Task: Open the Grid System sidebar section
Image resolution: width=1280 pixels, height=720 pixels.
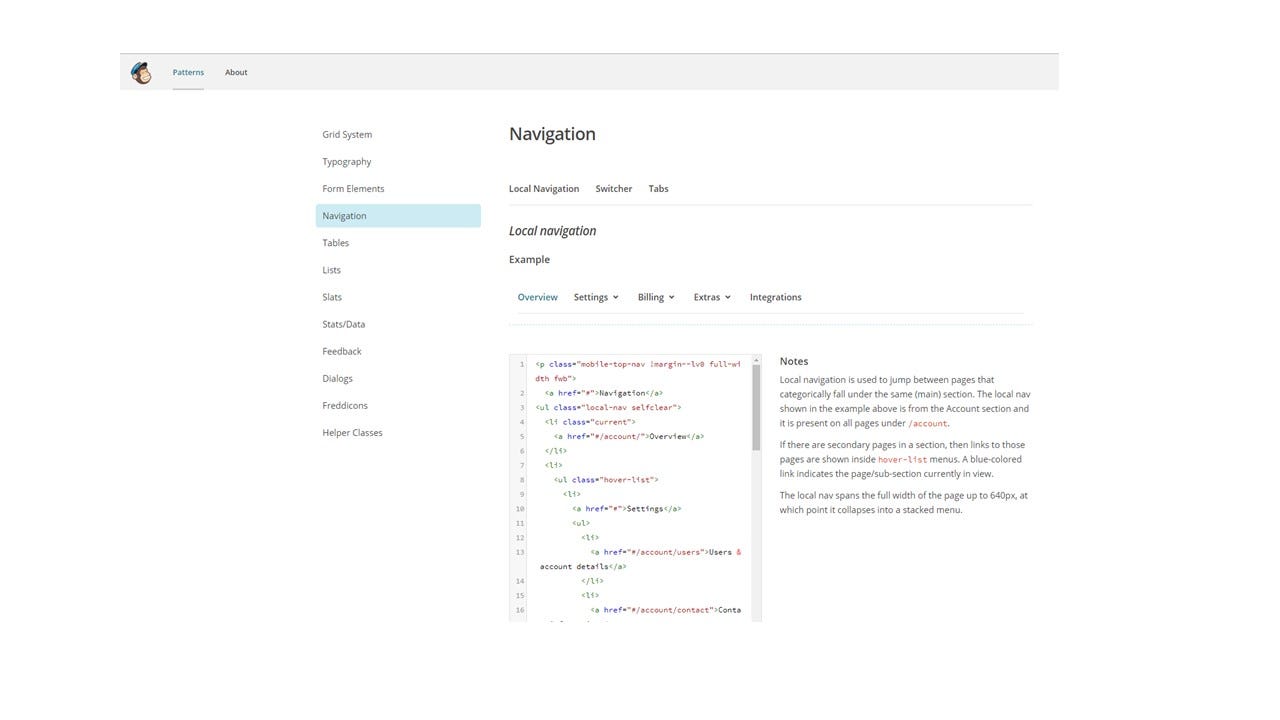Action: point(346,134)
